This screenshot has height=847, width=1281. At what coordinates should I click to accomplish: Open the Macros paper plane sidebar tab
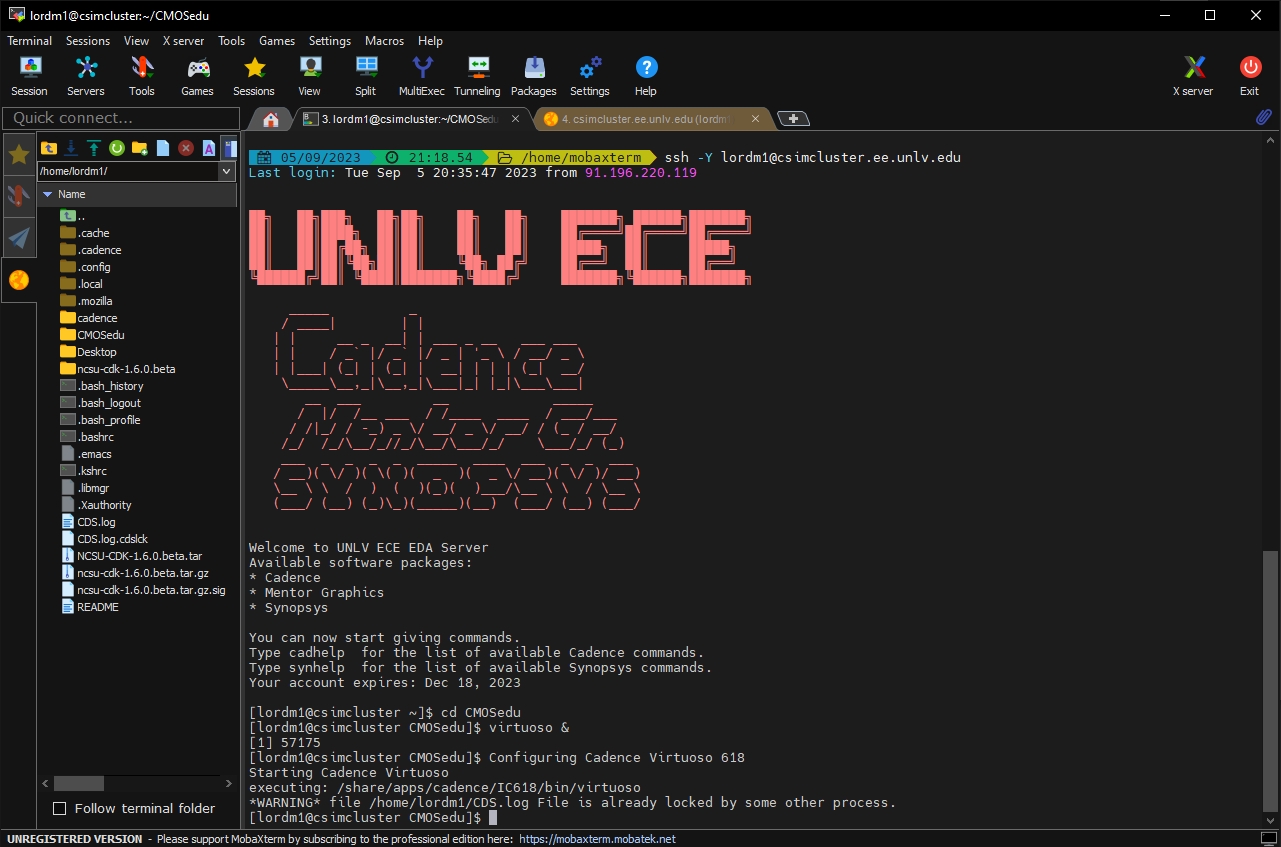(x=19, y=238)
